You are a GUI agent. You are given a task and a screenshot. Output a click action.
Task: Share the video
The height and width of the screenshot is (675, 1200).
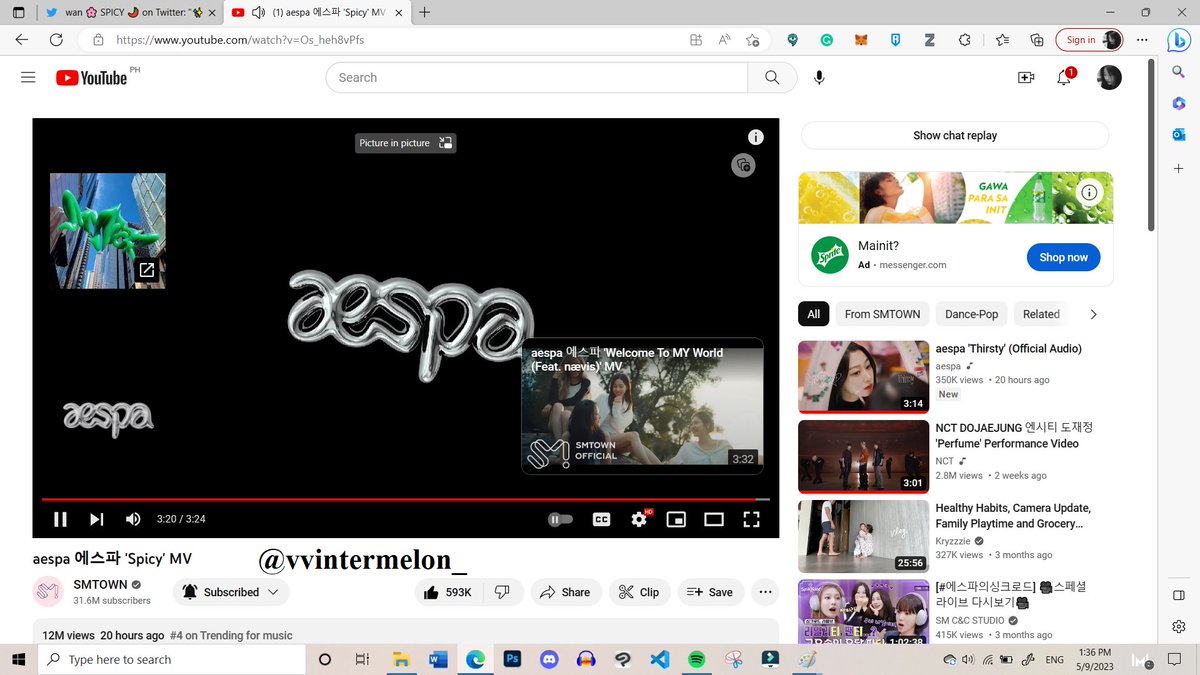point(566,592)
